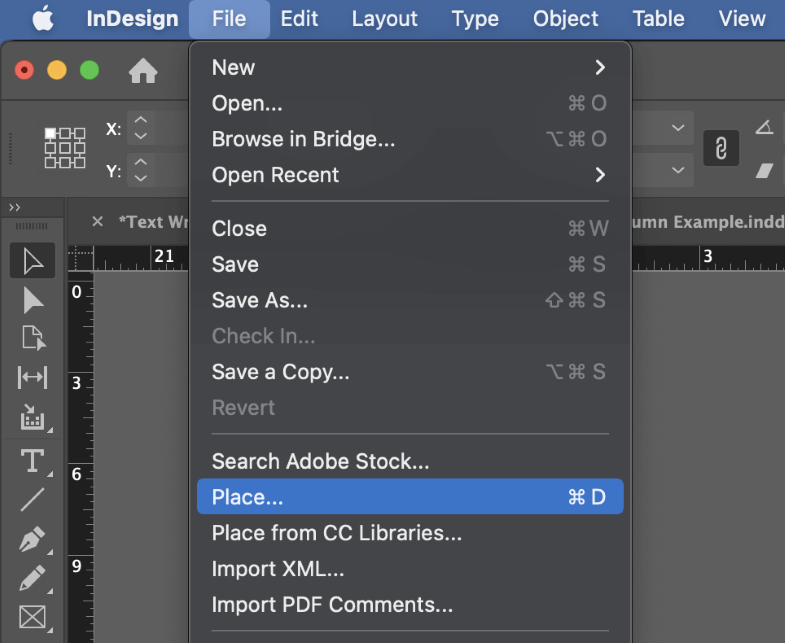Click the Home icon

tap(143, 70)
